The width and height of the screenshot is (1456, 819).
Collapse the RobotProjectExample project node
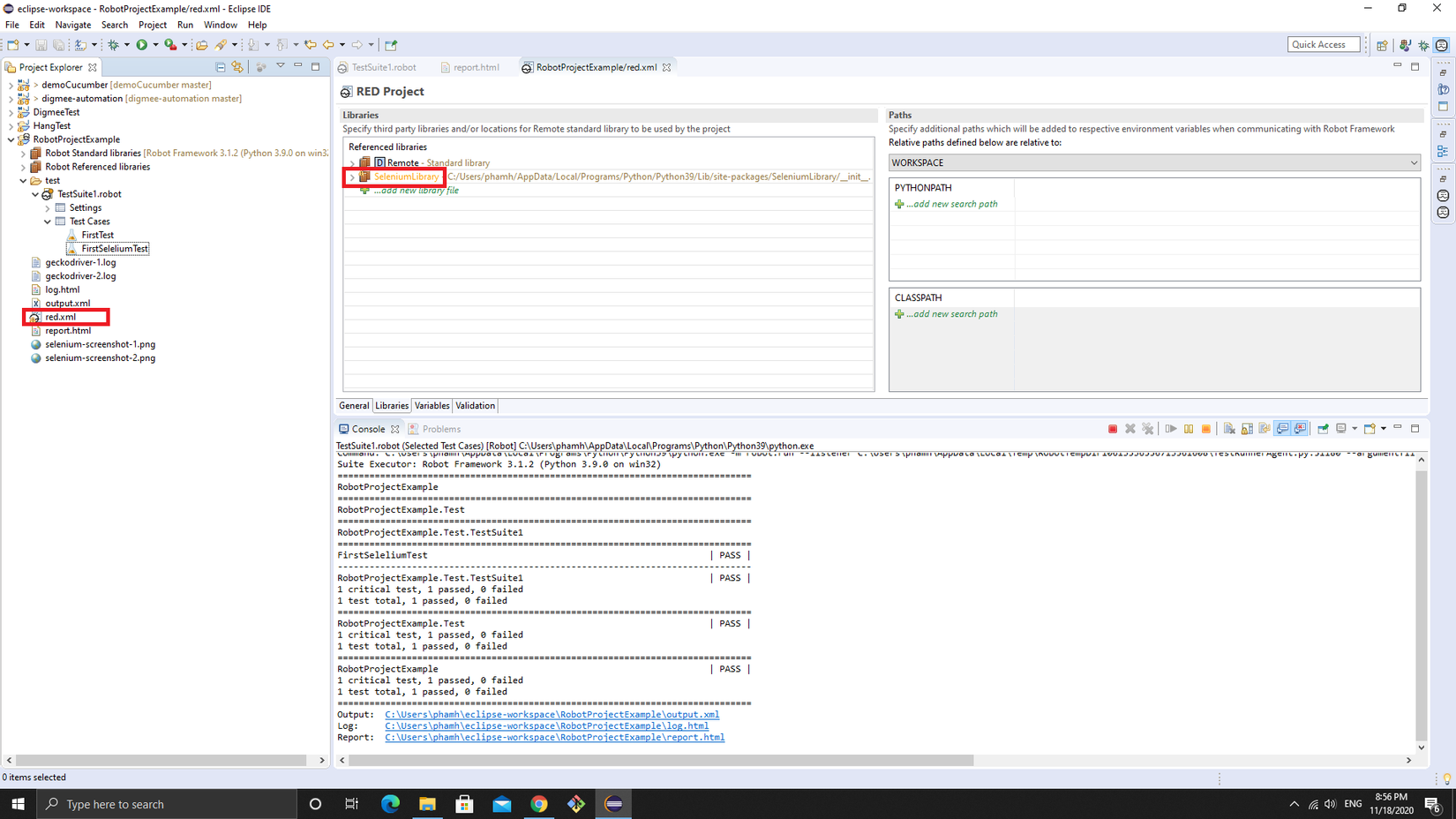tap(11, 139)
